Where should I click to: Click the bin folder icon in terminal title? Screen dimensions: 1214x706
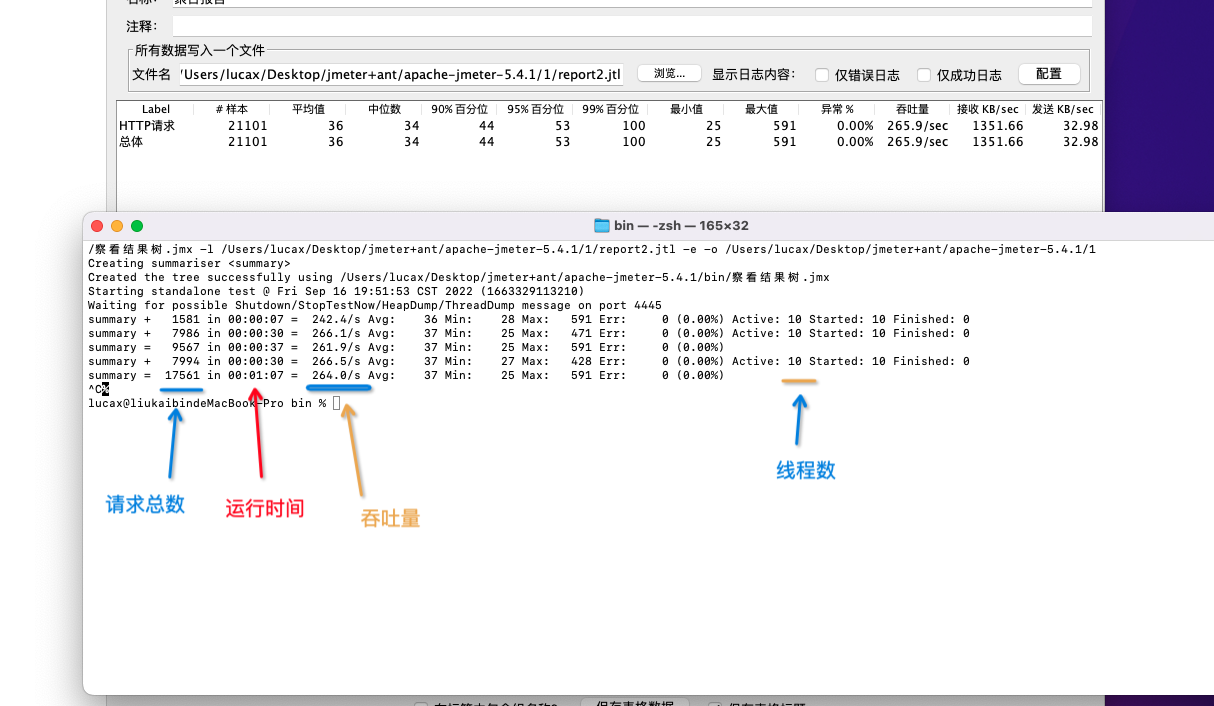(602, 226)
